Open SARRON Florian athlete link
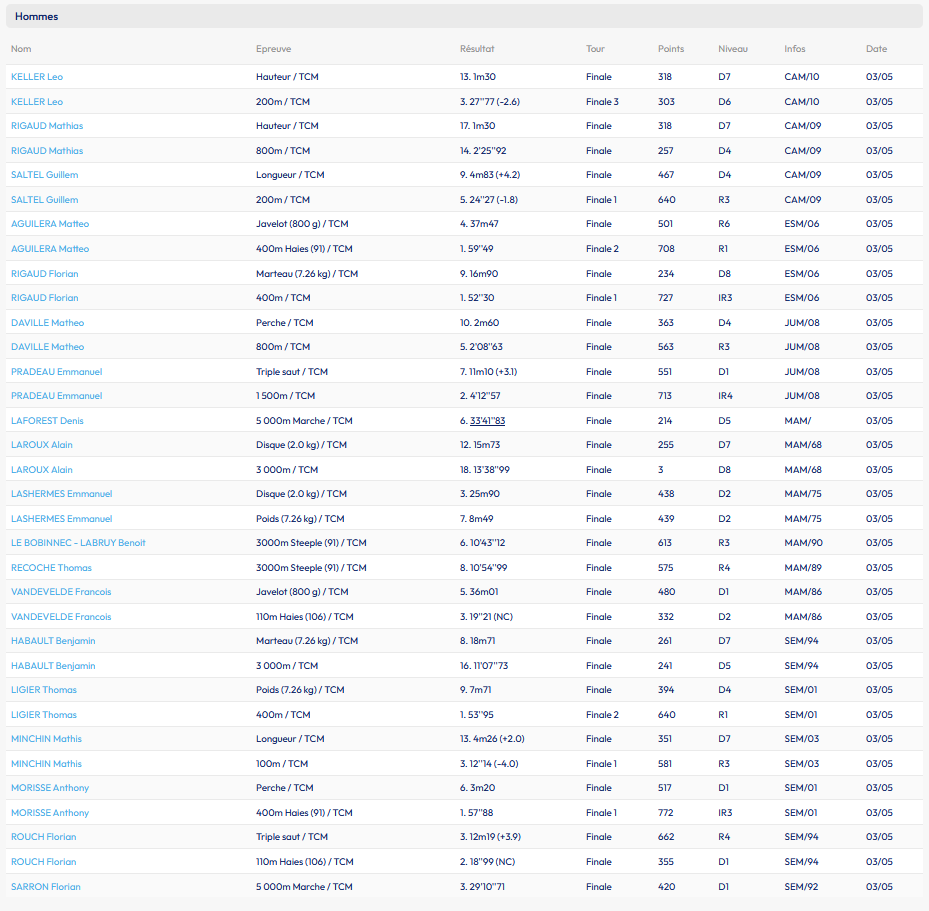Screen dimensions: 929x911 [46, 887]
